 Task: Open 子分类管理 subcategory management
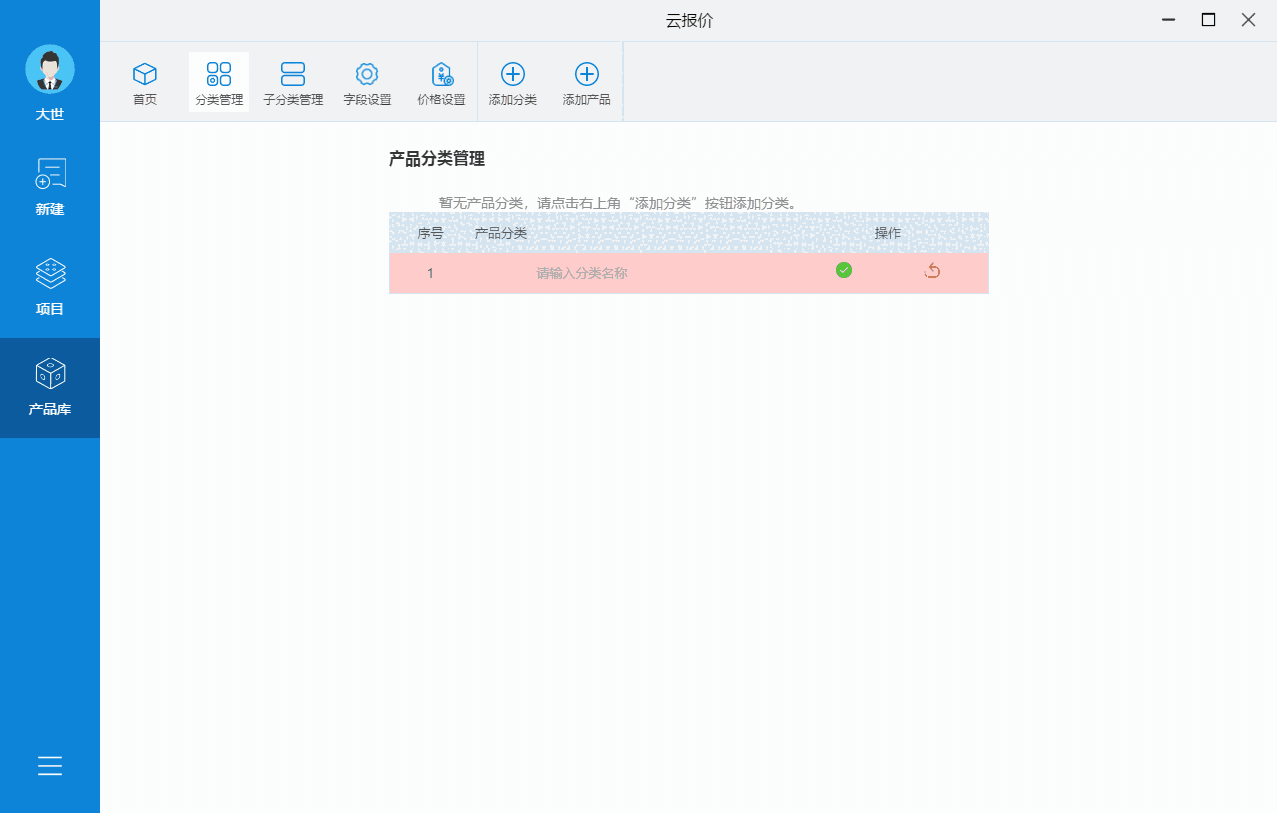coord(293,80)
